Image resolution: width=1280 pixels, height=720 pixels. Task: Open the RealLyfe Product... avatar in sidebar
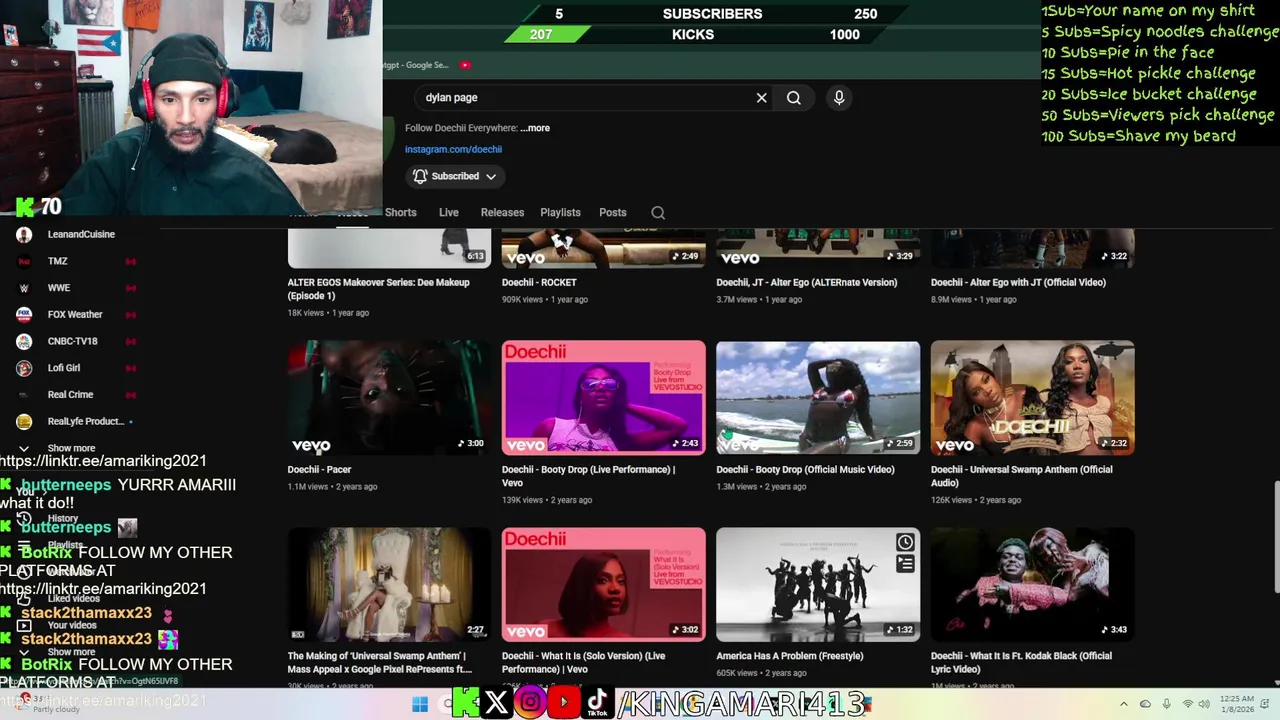click(x=24, y=421)
